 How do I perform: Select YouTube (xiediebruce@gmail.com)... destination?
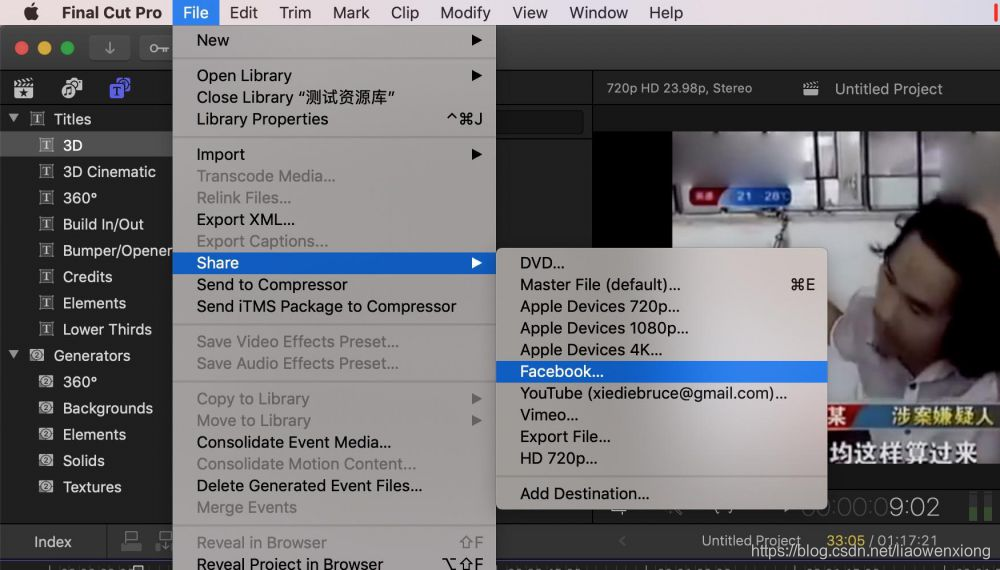(x=661, y=393)
